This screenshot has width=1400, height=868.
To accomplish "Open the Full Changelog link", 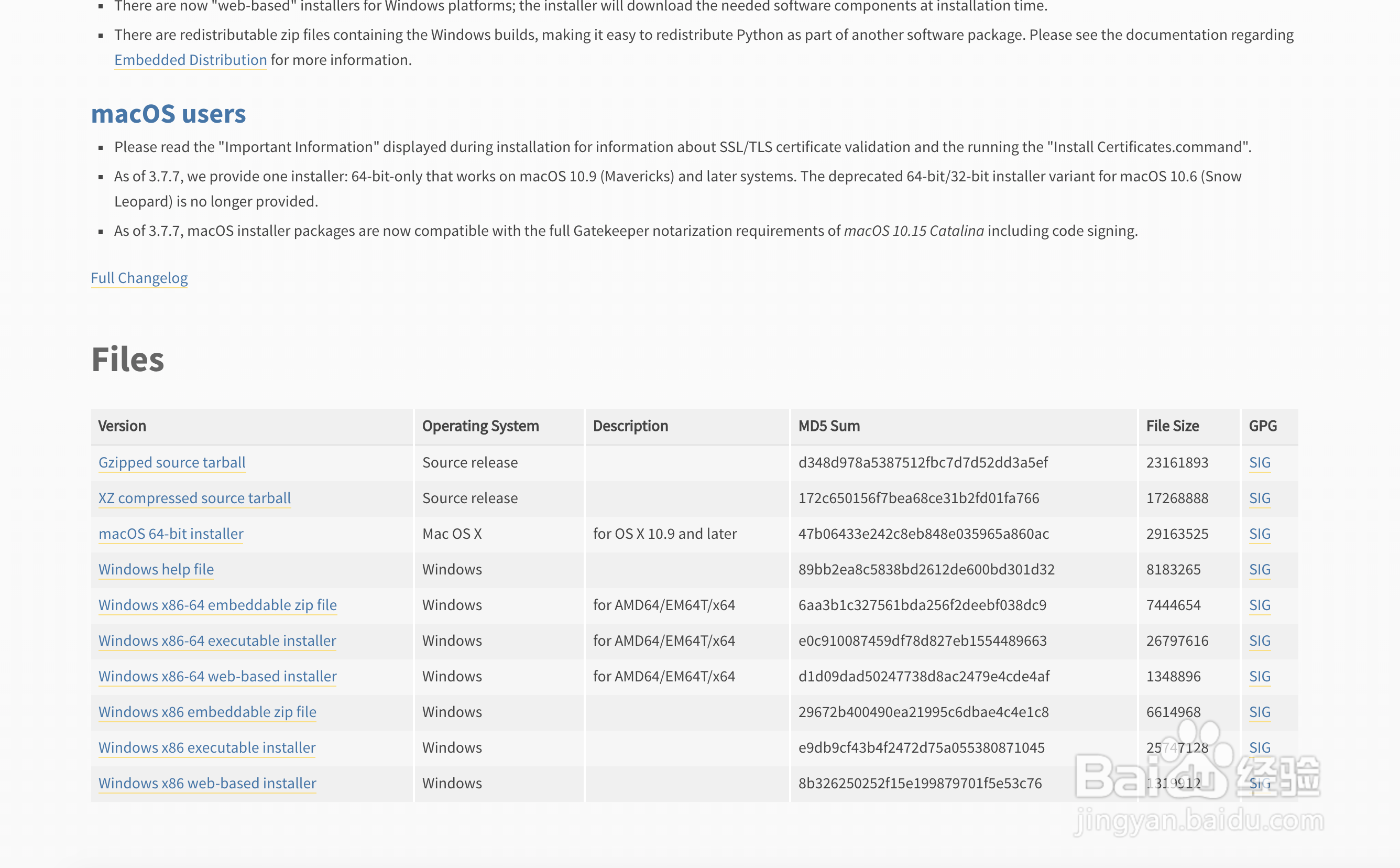I will click(x=139, y=278).
